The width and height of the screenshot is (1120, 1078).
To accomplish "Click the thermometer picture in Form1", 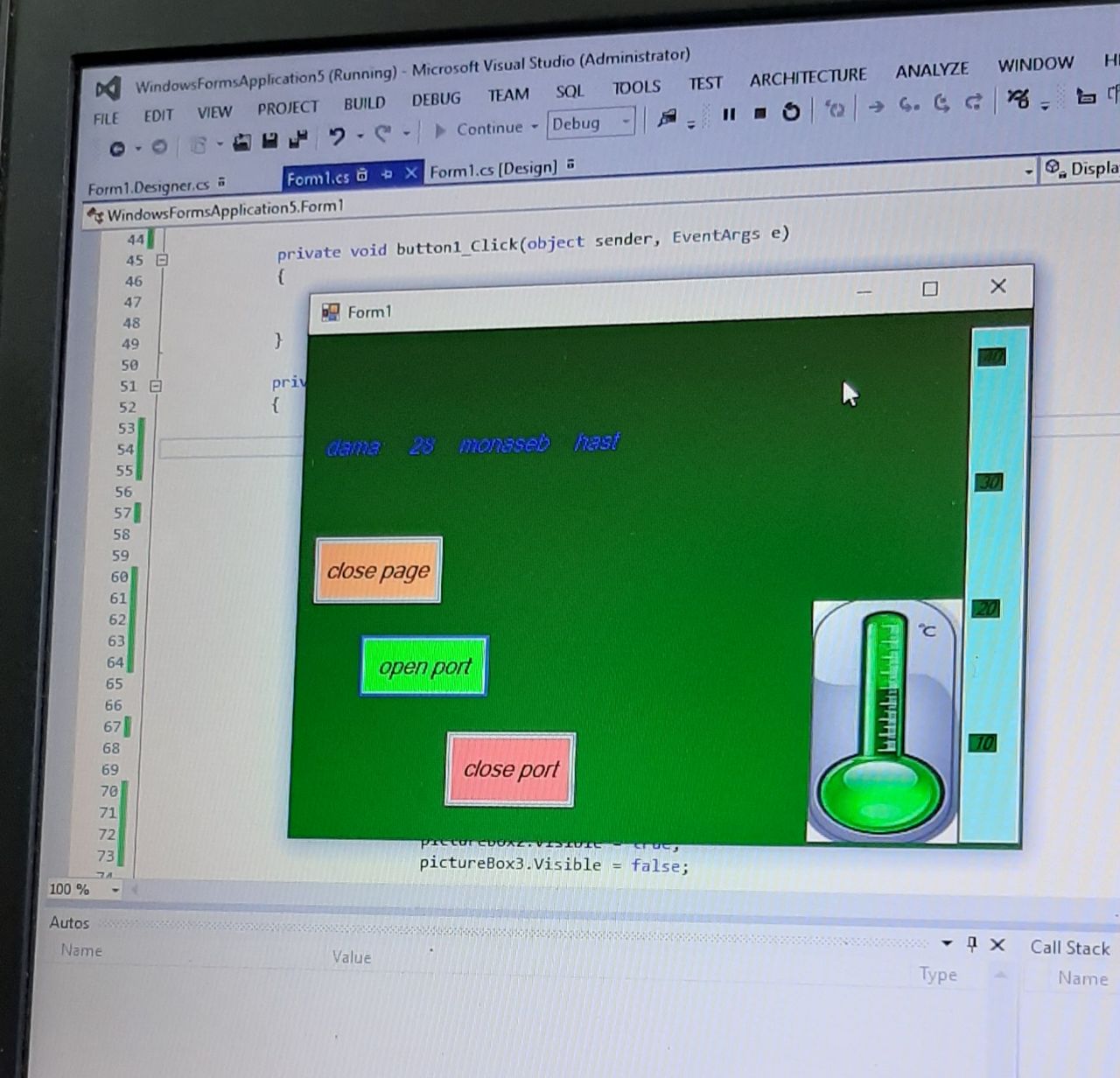I will [x=884, y=721].
